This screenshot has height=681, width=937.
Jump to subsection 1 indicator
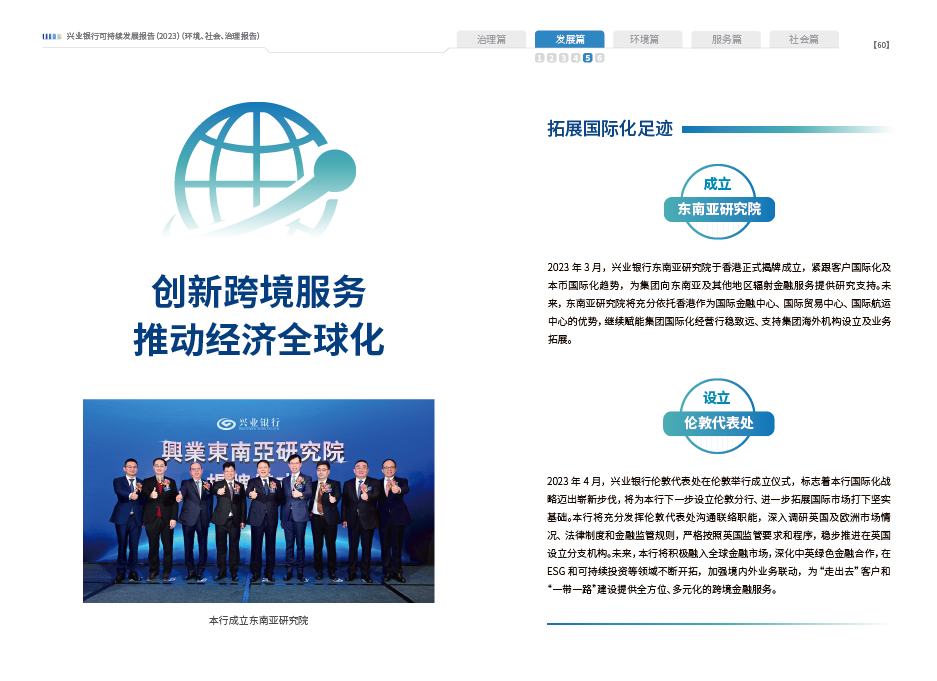[540, 58]
